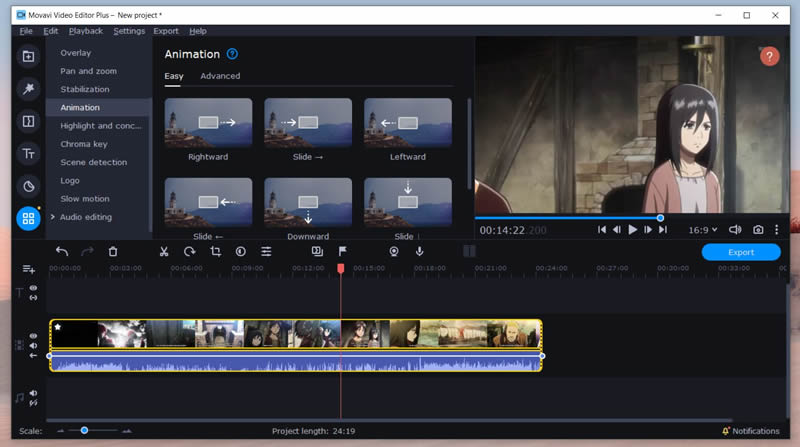Select Slow motion tool
This screenshot has height=447, width=800.
coord(85,198)
